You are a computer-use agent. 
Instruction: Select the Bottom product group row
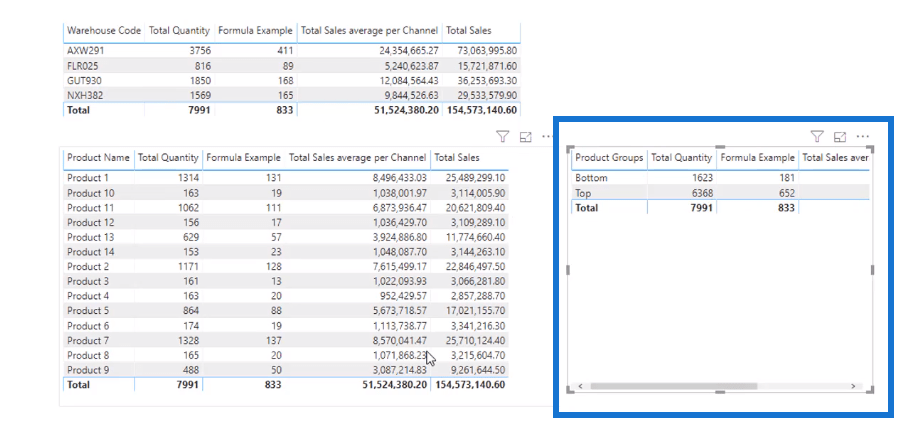[x=720, y=178]
